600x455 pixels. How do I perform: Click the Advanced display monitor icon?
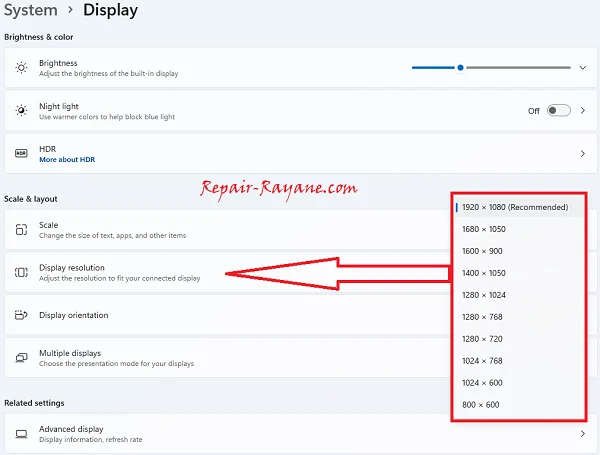21,434
